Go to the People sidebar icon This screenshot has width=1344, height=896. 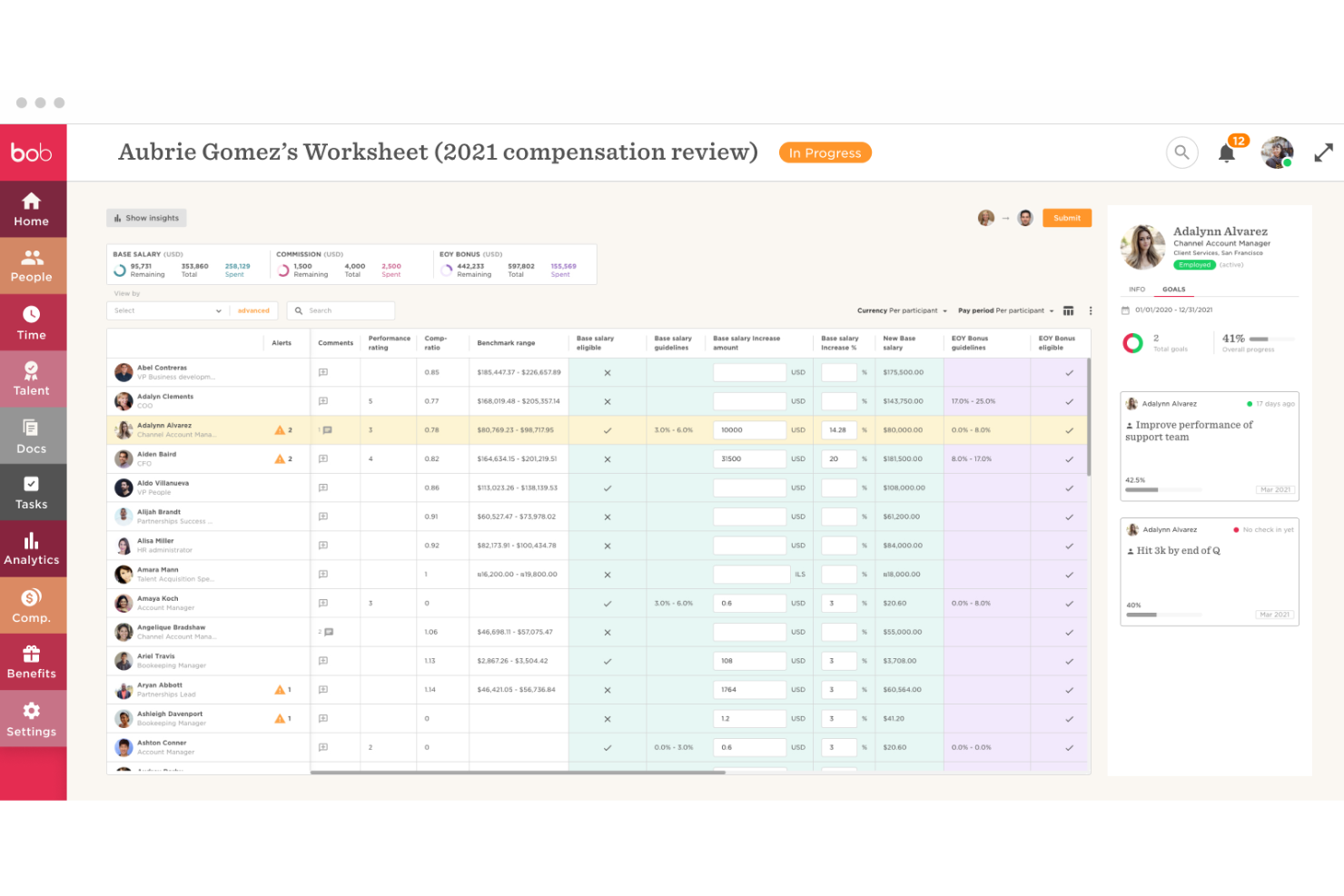click(x=32, y=266)
